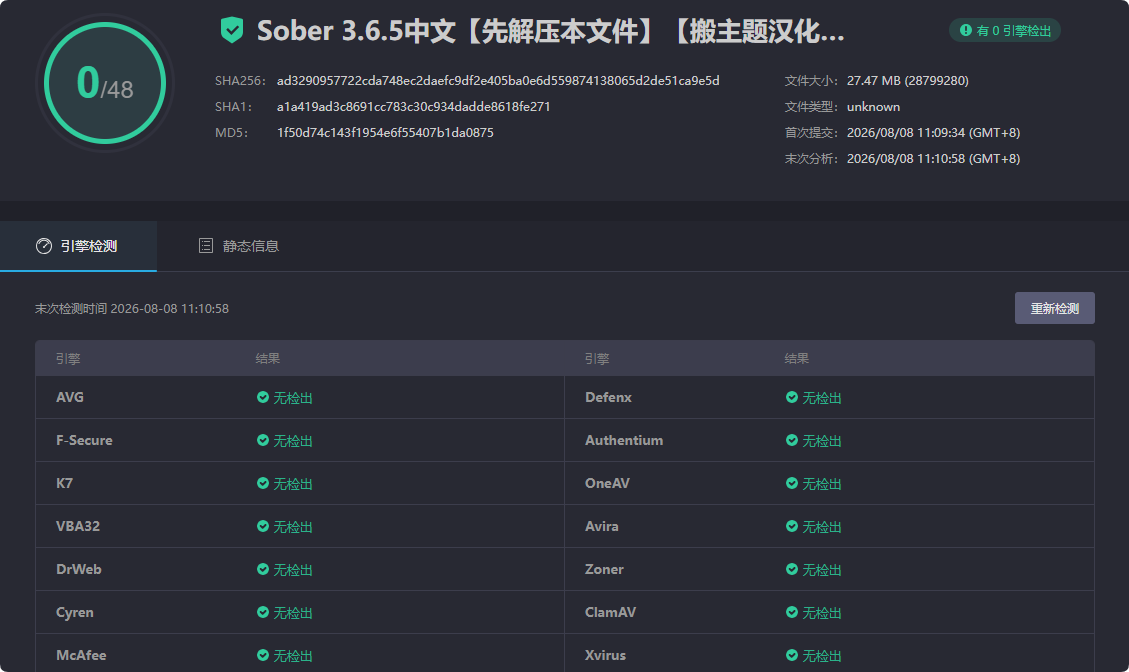Click the Defenx engine name
This screenshot has height=672, width=1129.
pos(608,398)
